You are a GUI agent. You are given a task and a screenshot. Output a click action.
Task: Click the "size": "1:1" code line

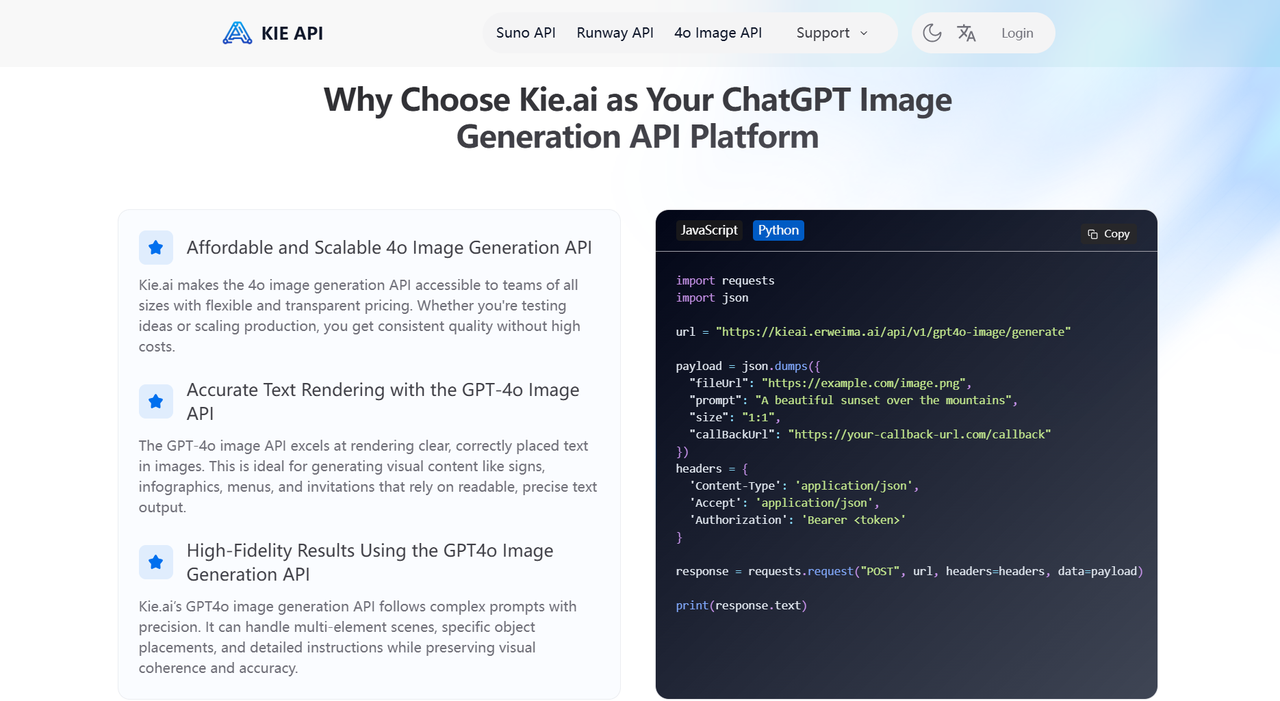[x=735, y=417]
